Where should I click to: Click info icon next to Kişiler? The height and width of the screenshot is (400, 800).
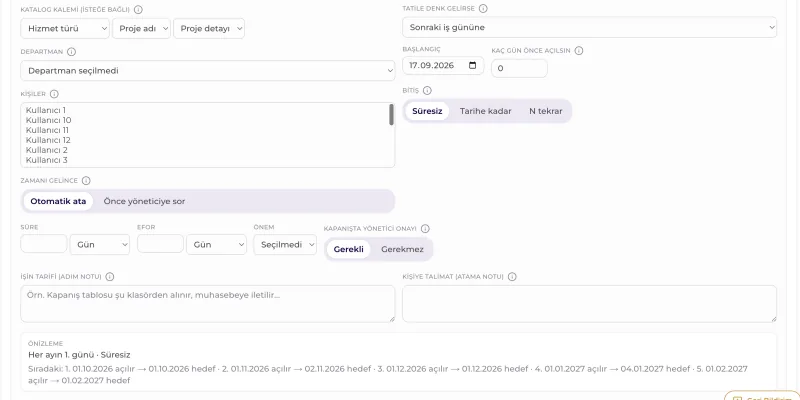[x=54, y=94]
